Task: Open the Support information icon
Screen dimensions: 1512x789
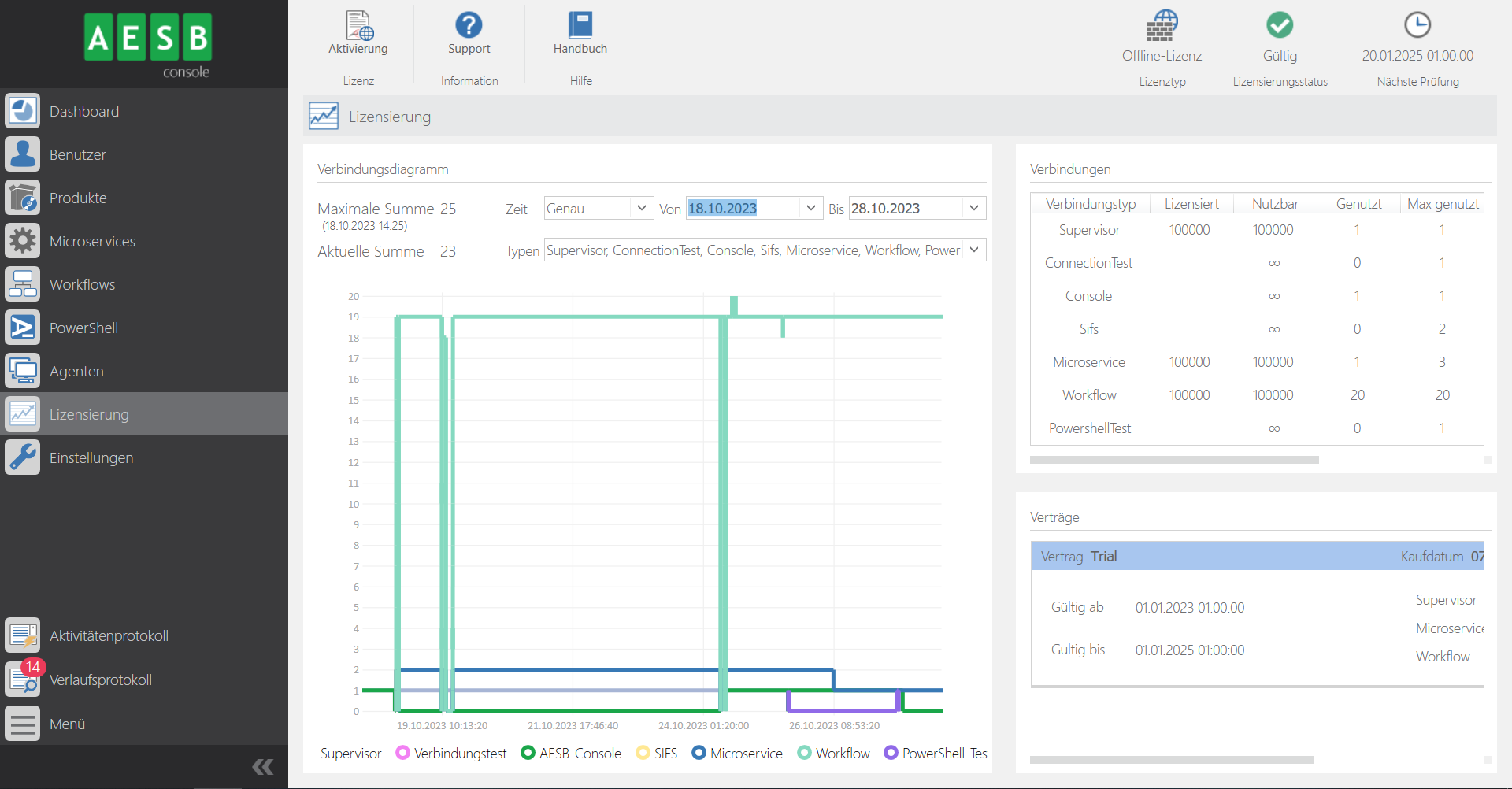Action: 469,26
